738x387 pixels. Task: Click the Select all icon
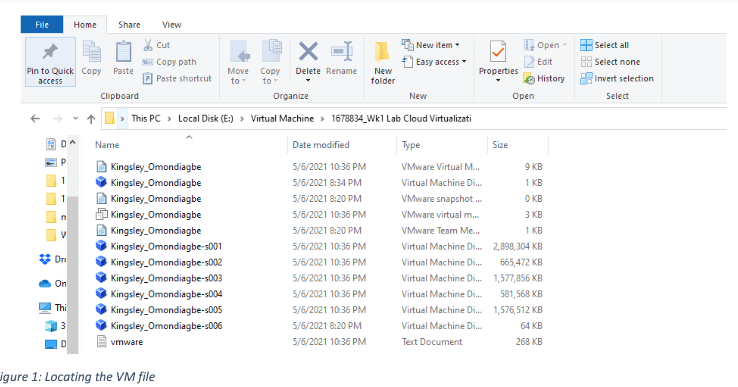(x=586, y=45)
